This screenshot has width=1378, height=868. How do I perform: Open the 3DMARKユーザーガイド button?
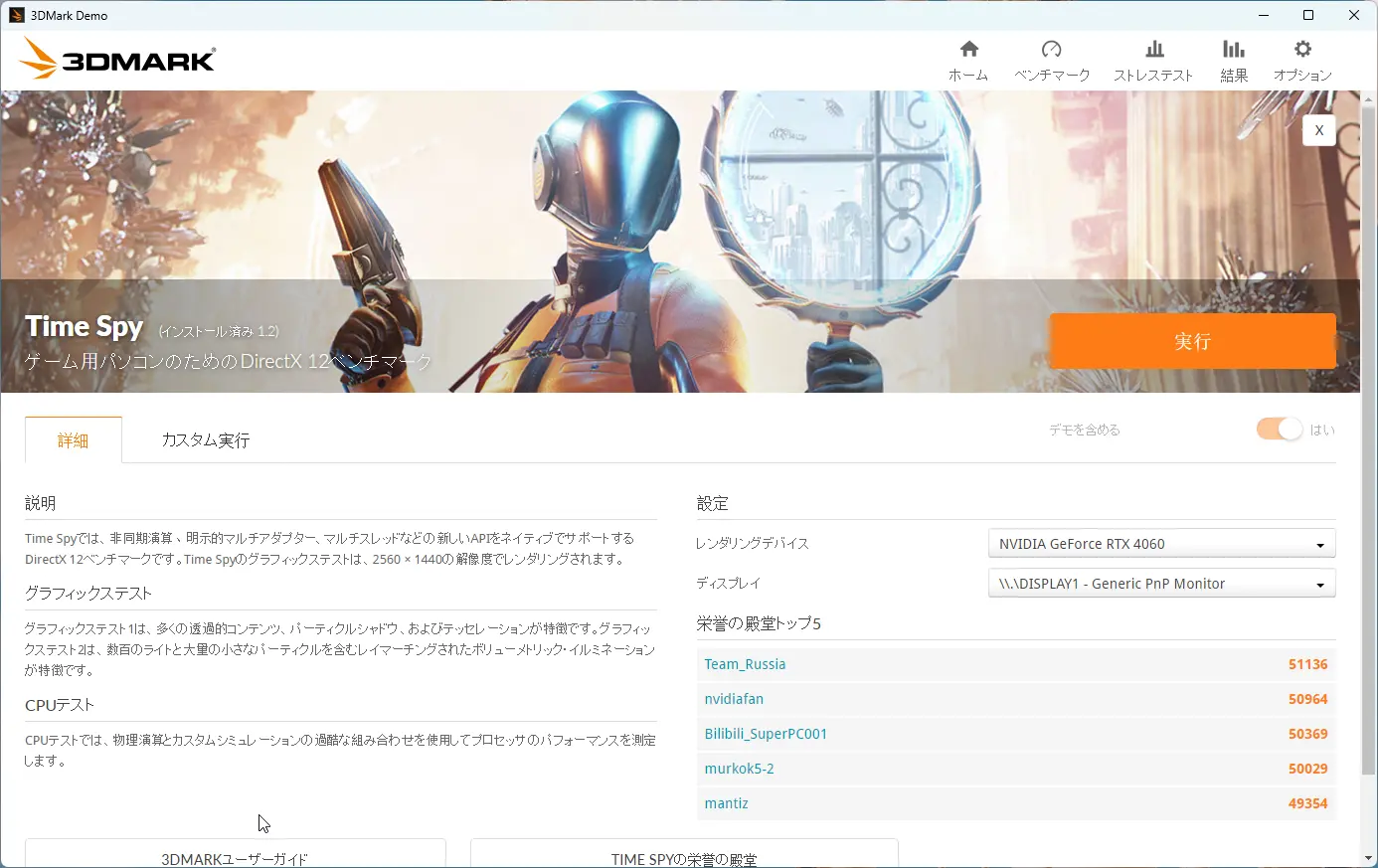[235, 854]
